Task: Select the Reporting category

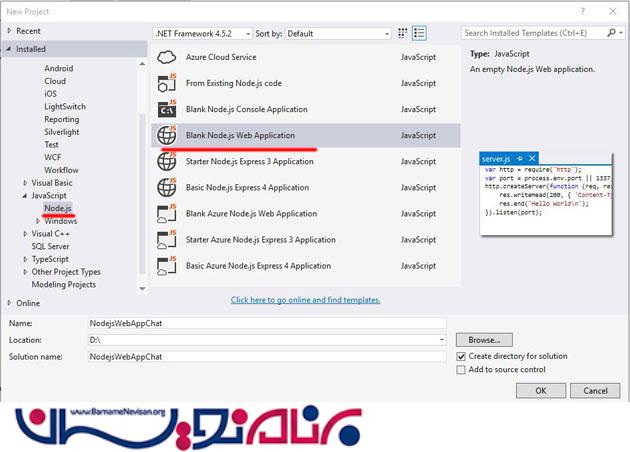Action: (61, 119)
